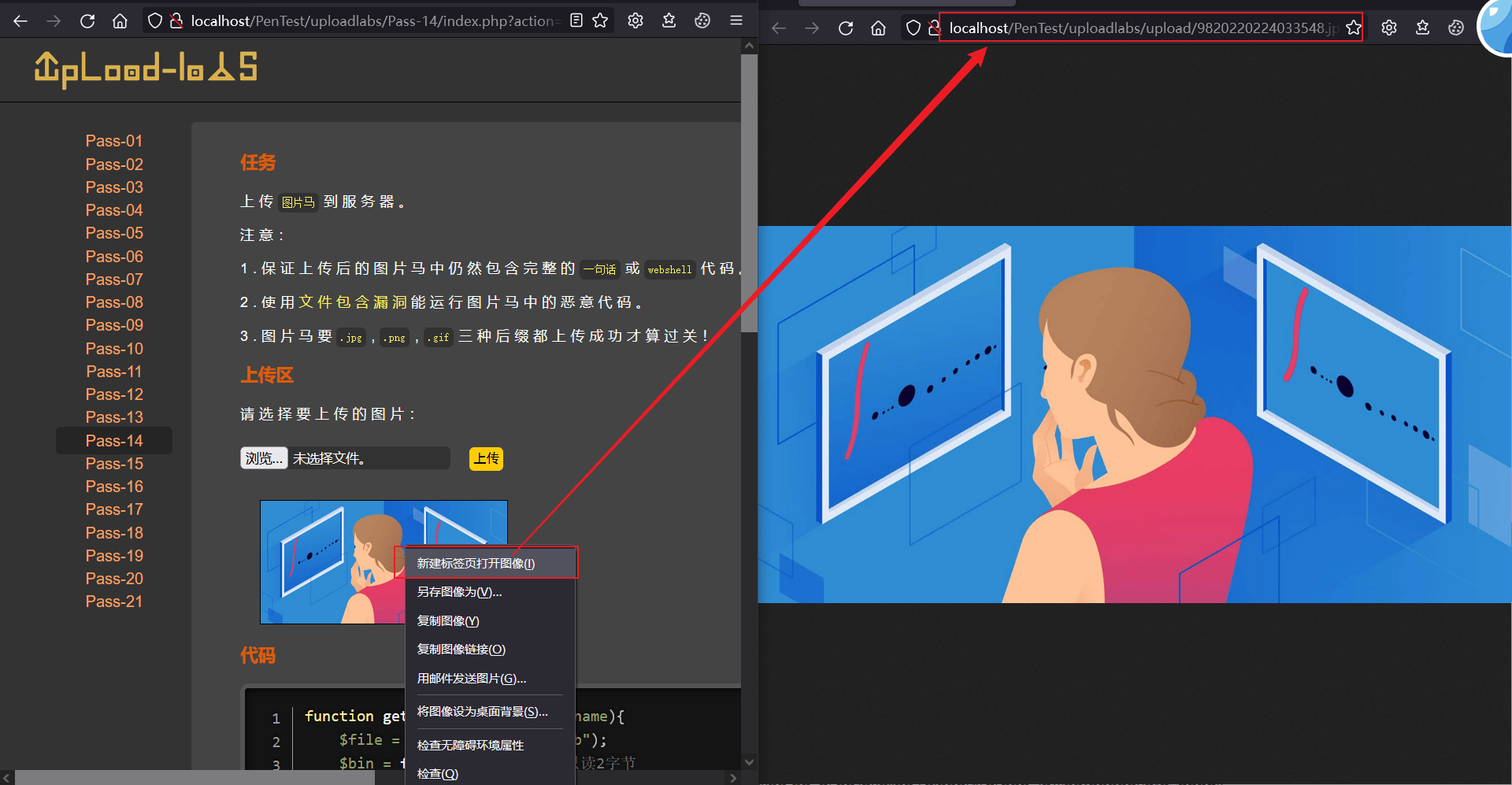1512x785 pixels.
Task: Open Pass-02 in the sidebar
Action: tap(114, 165)
